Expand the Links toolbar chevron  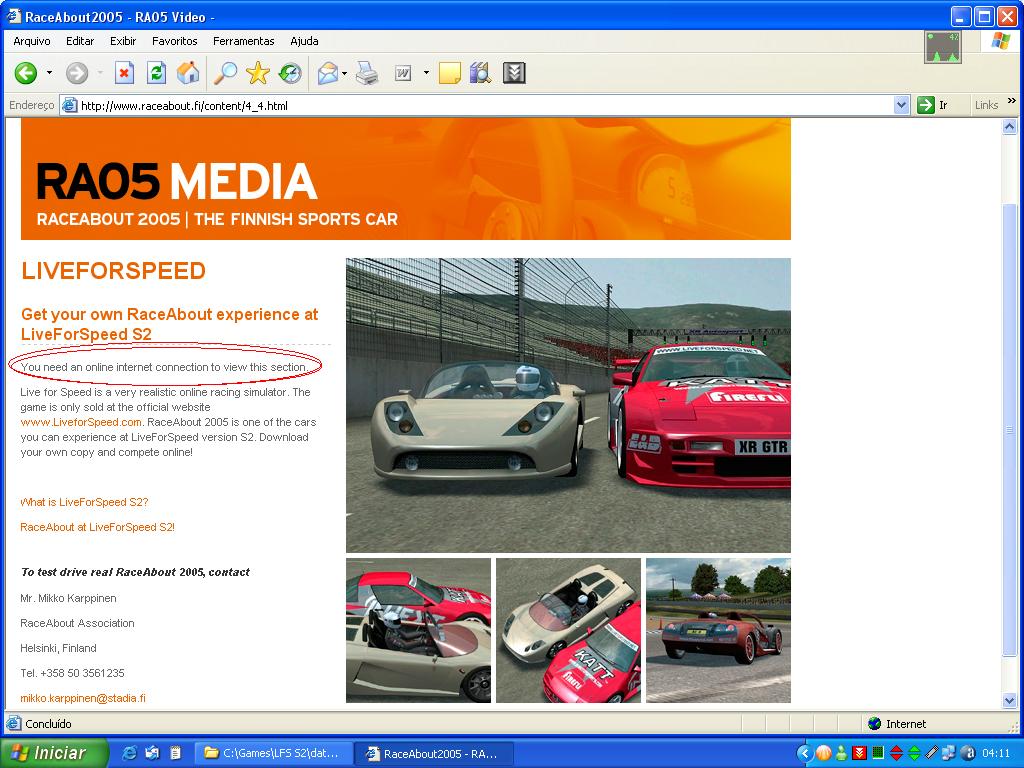1012,101
